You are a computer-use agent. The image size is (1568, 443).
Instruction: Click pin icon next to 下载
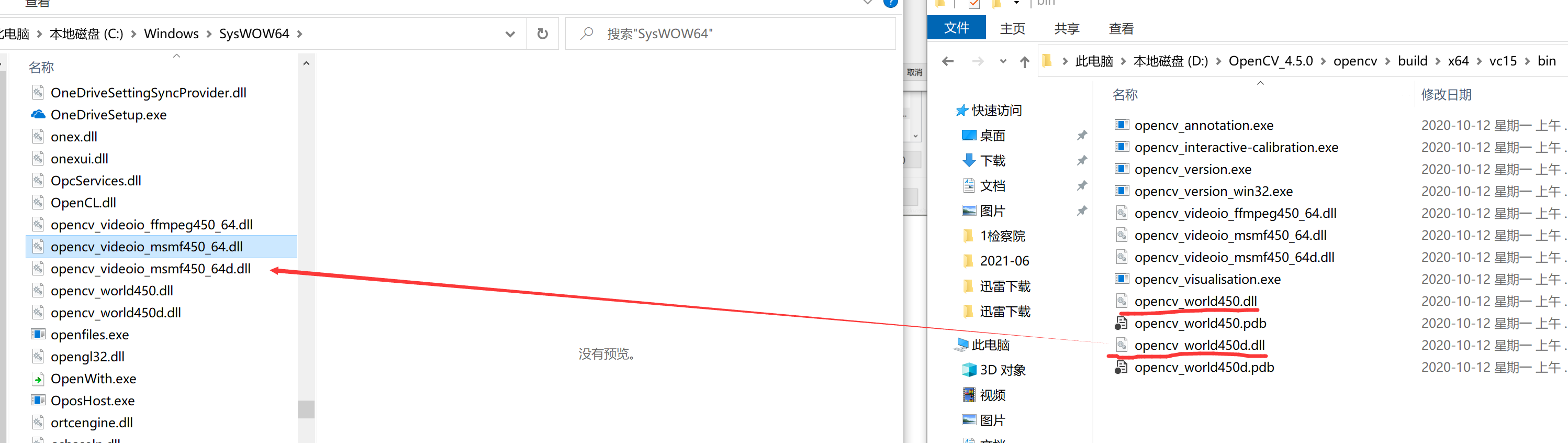pos(1082,160)
